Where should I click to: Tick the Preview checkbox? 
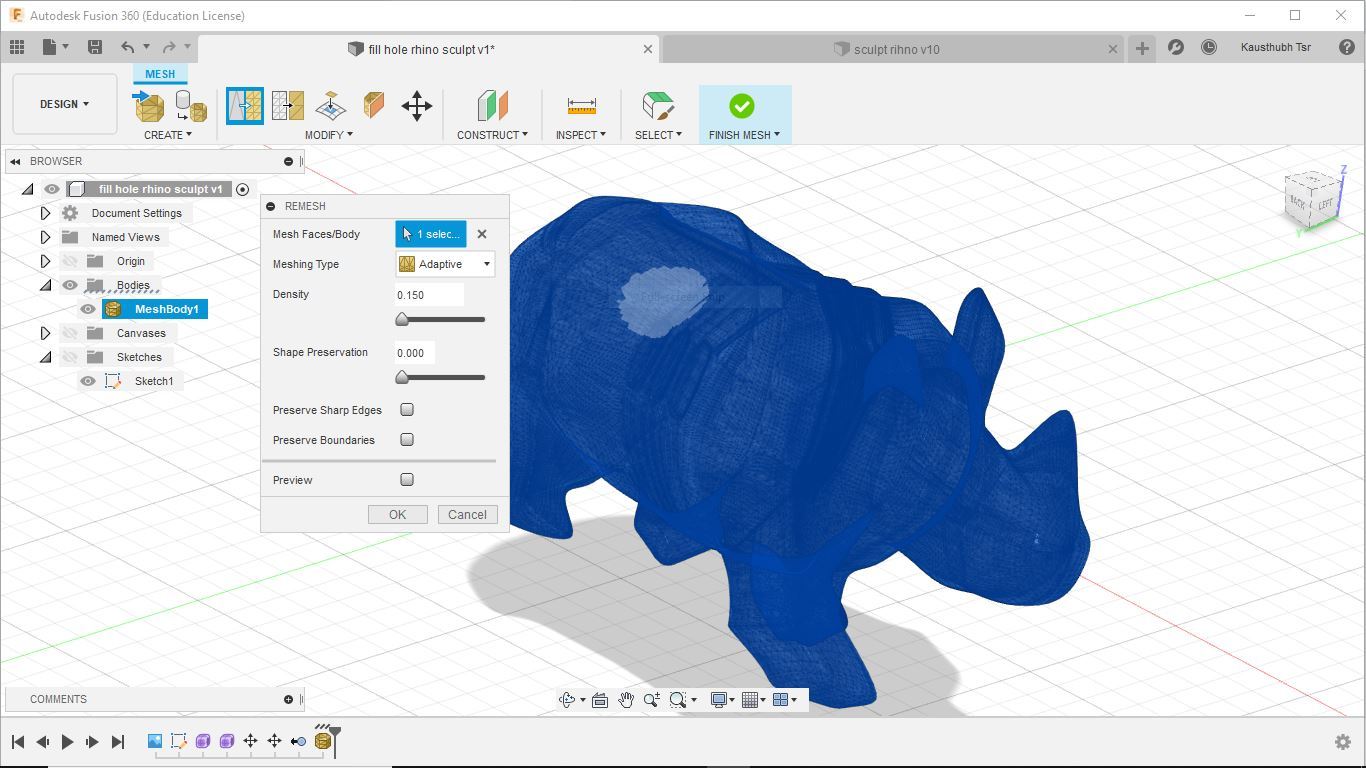tap(407, 480)
